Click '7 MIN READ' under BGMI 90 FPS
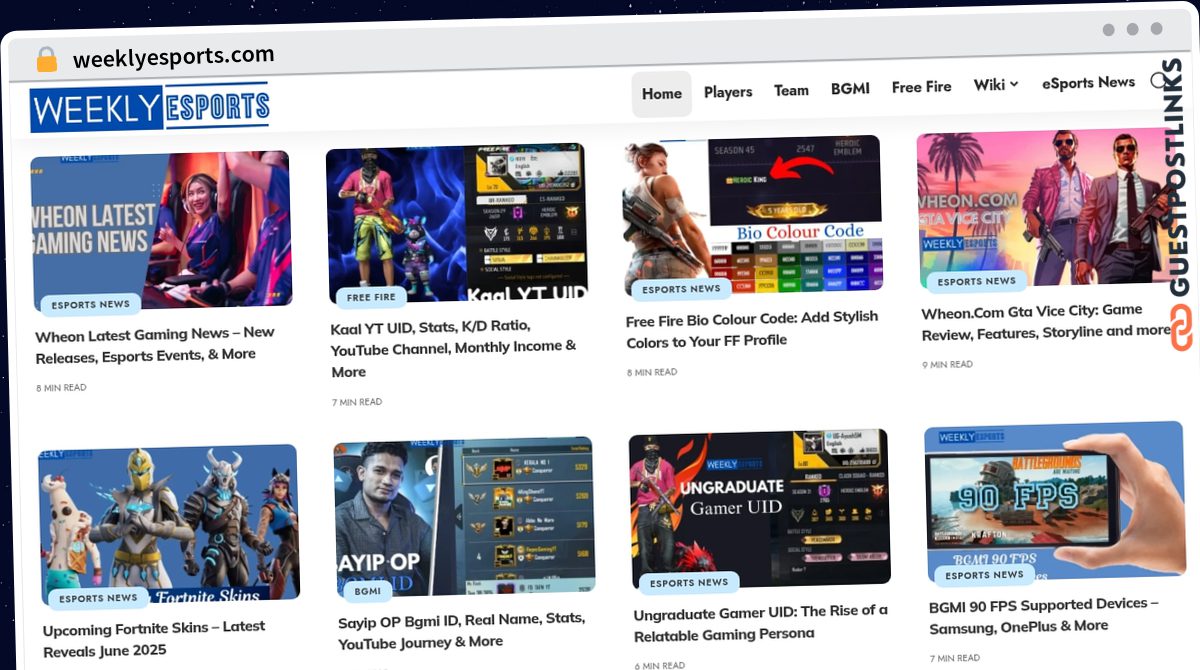Screen dimensions: 1200x670 coord(955,658)
